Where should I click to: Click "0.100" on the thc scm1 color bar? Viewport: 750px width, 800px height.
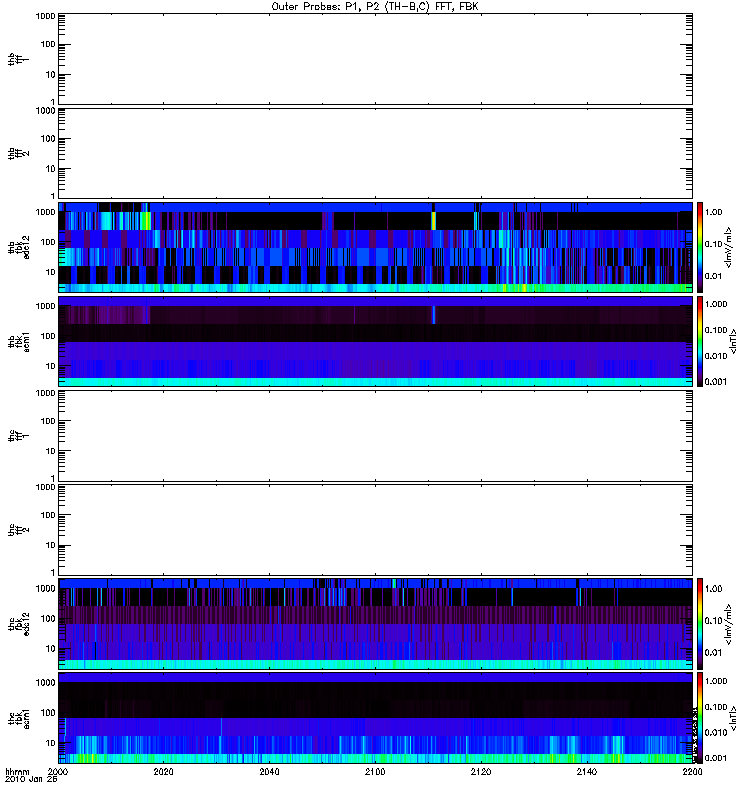[x=716, y=707]
